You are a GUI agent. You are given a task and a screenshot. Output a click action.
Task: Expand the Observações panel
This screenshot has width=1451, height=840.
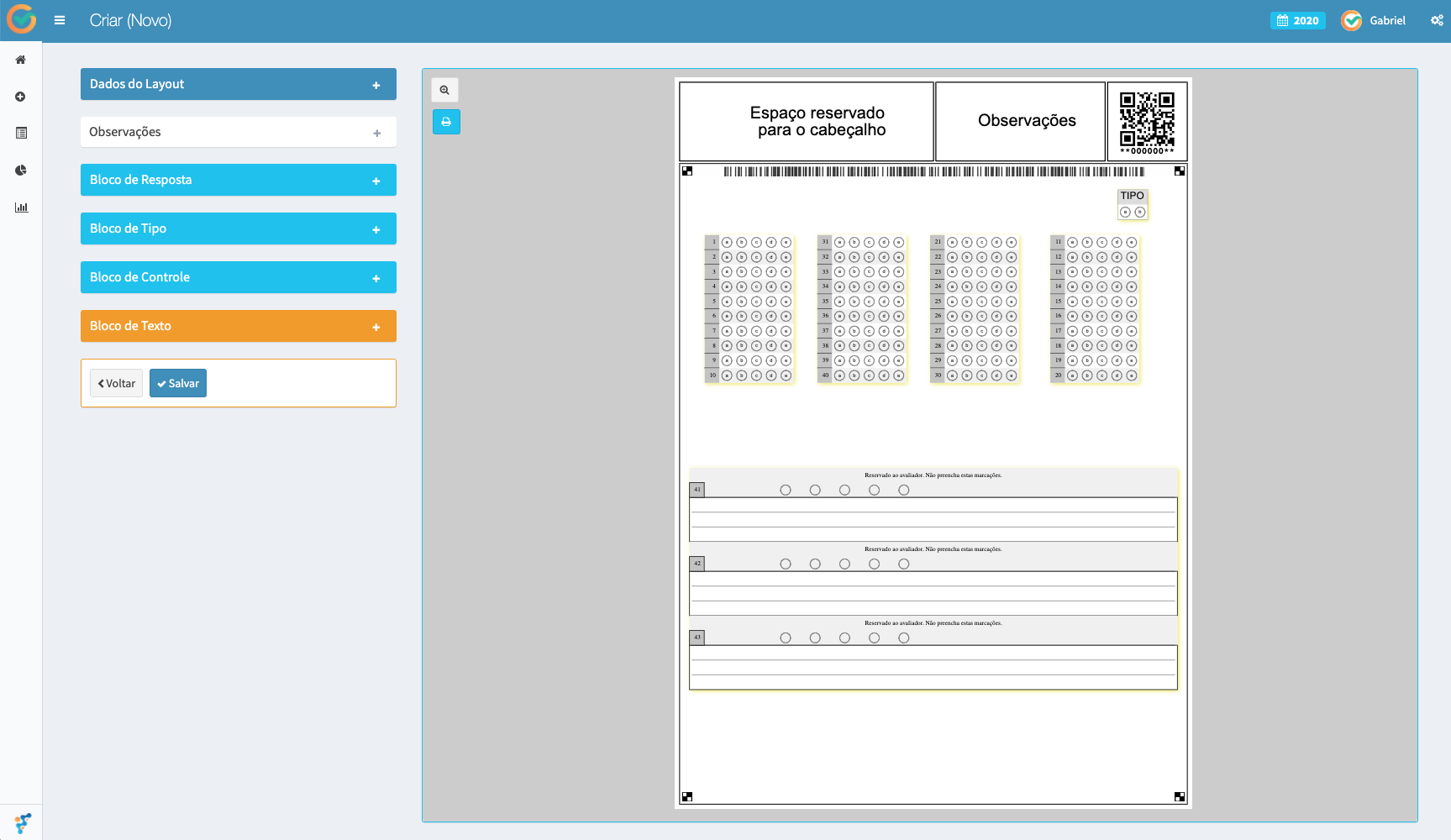[x=239, y=132]
